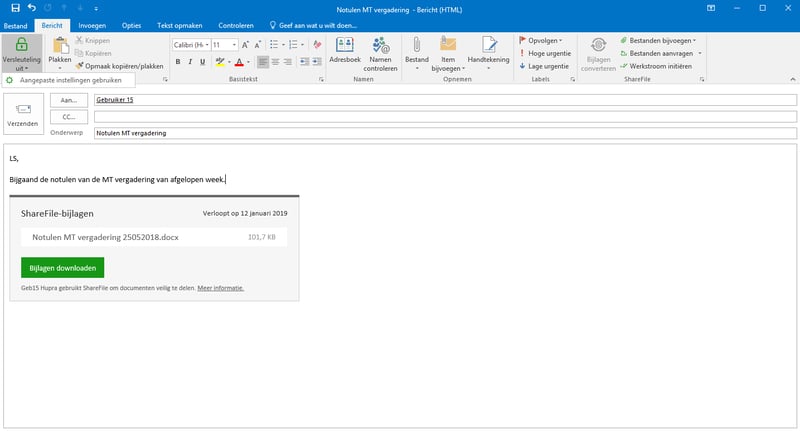800x431 pixels.
Task: Click the Verloopt op 12 januari 2019 text
Action: pyautogui.click(x=245, y=213)
